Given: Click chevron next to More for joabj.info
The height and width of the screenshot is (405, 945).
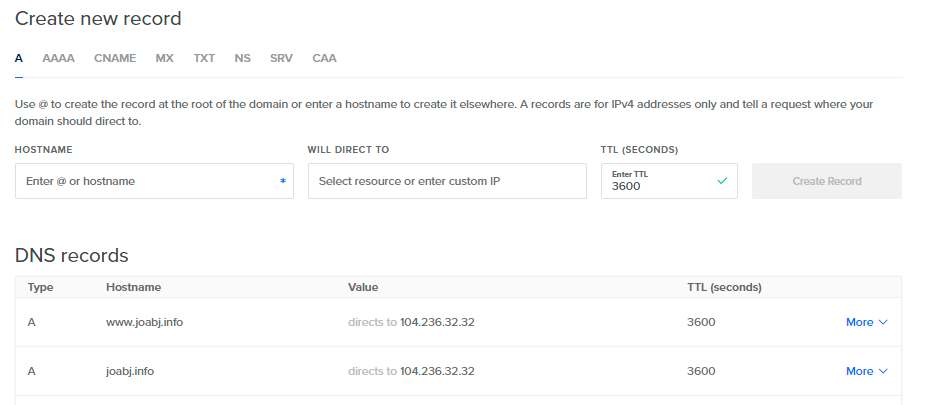Looking at the screenshot, I should pos(884,371).
